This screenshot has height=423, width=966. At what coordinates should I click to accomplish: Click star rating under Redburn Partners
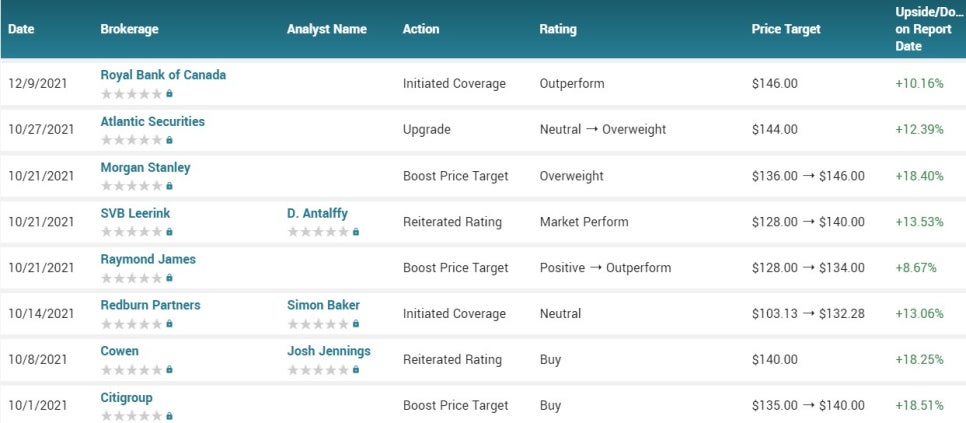tap(131, 324)
